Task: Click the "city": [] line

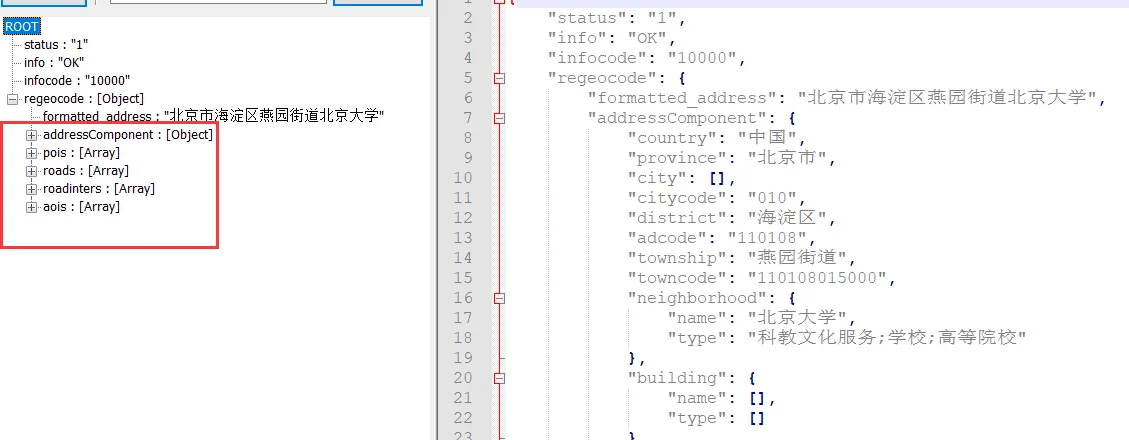Action: pos(681,178)
